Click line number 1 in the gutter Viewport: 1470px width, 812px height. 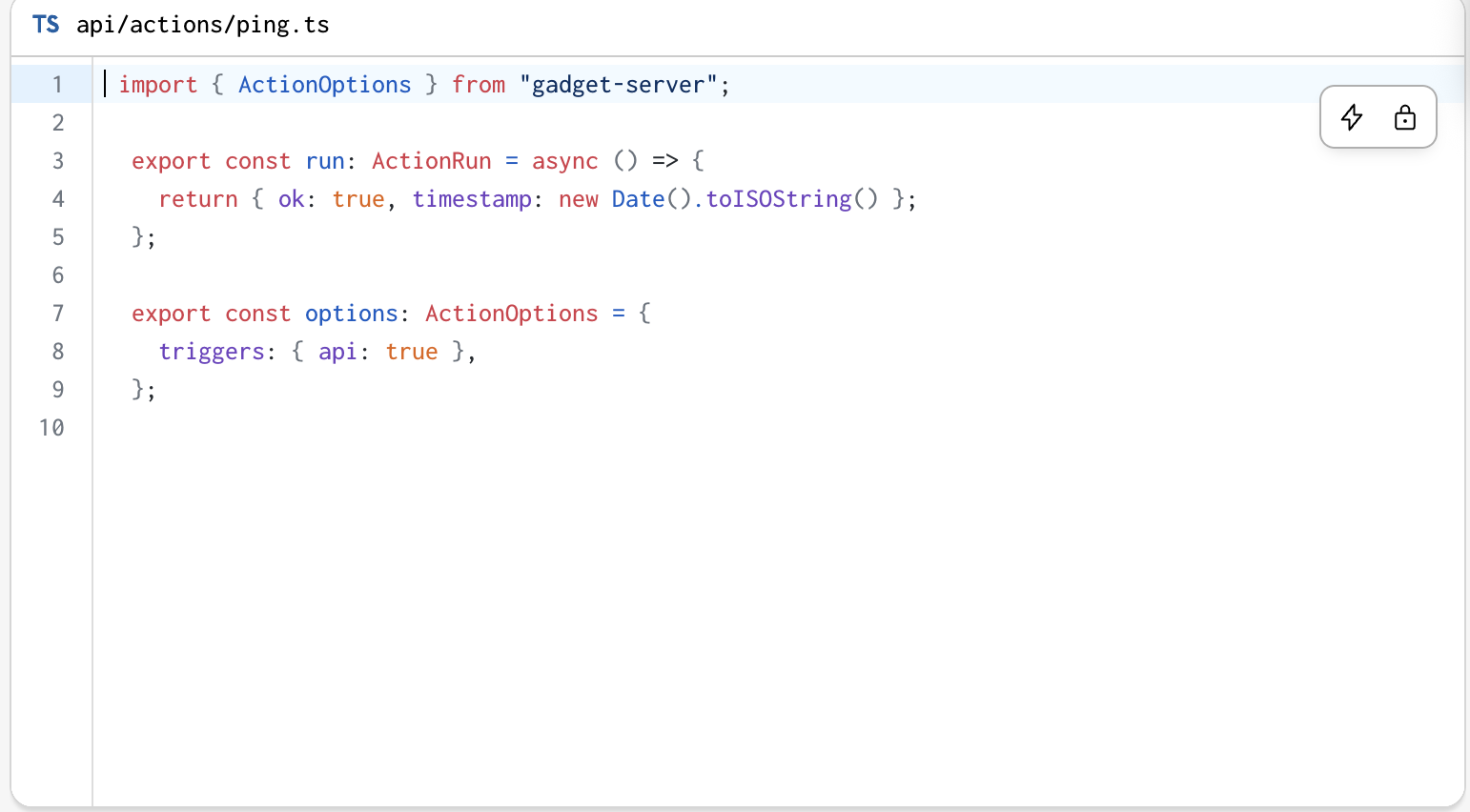click(x=58, y=85)
